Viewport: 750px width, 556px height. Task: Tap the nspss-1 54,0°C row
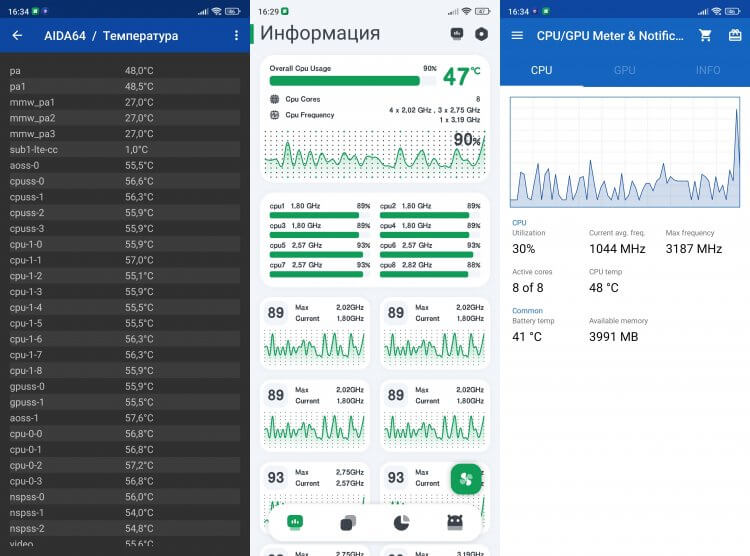tap(124, 513)
